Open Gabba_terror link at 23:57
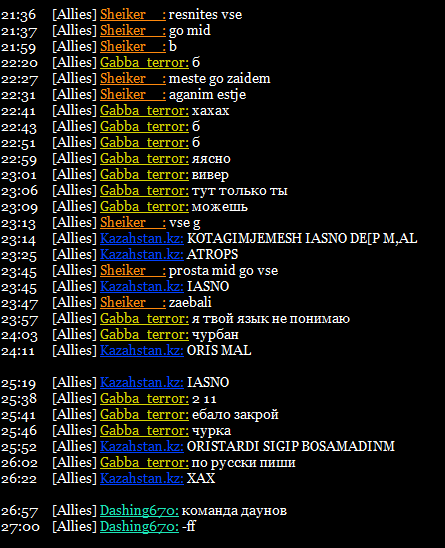Screen dimensions: 445x548 click(144, 319)
